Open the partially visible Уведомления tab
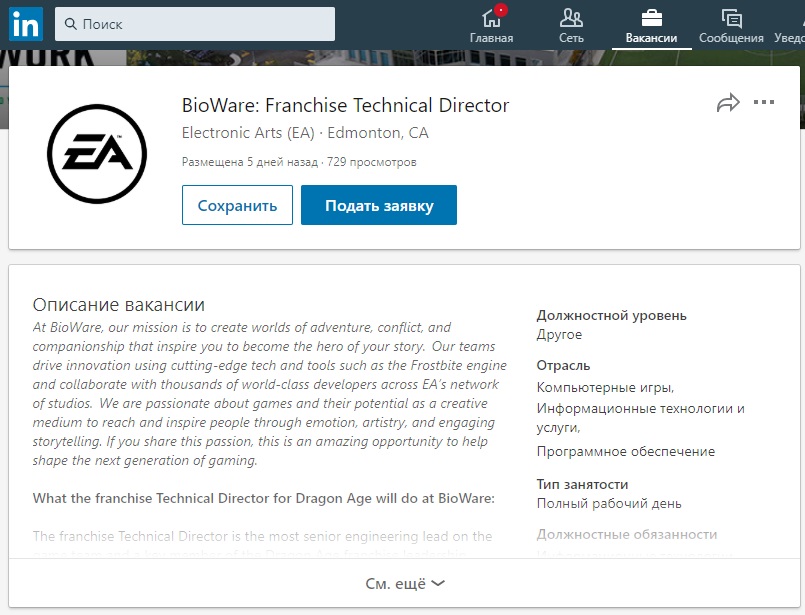This screenshot has width=805, height=615. point(790,25)
